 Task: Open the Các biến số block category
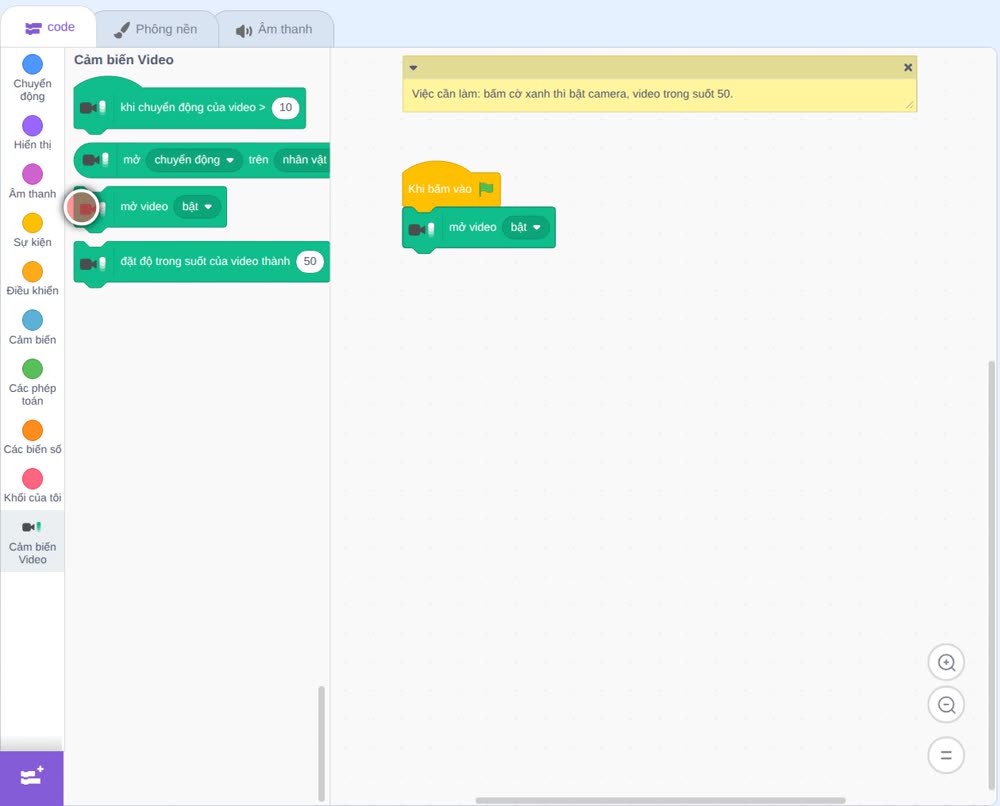coord(32,437)
